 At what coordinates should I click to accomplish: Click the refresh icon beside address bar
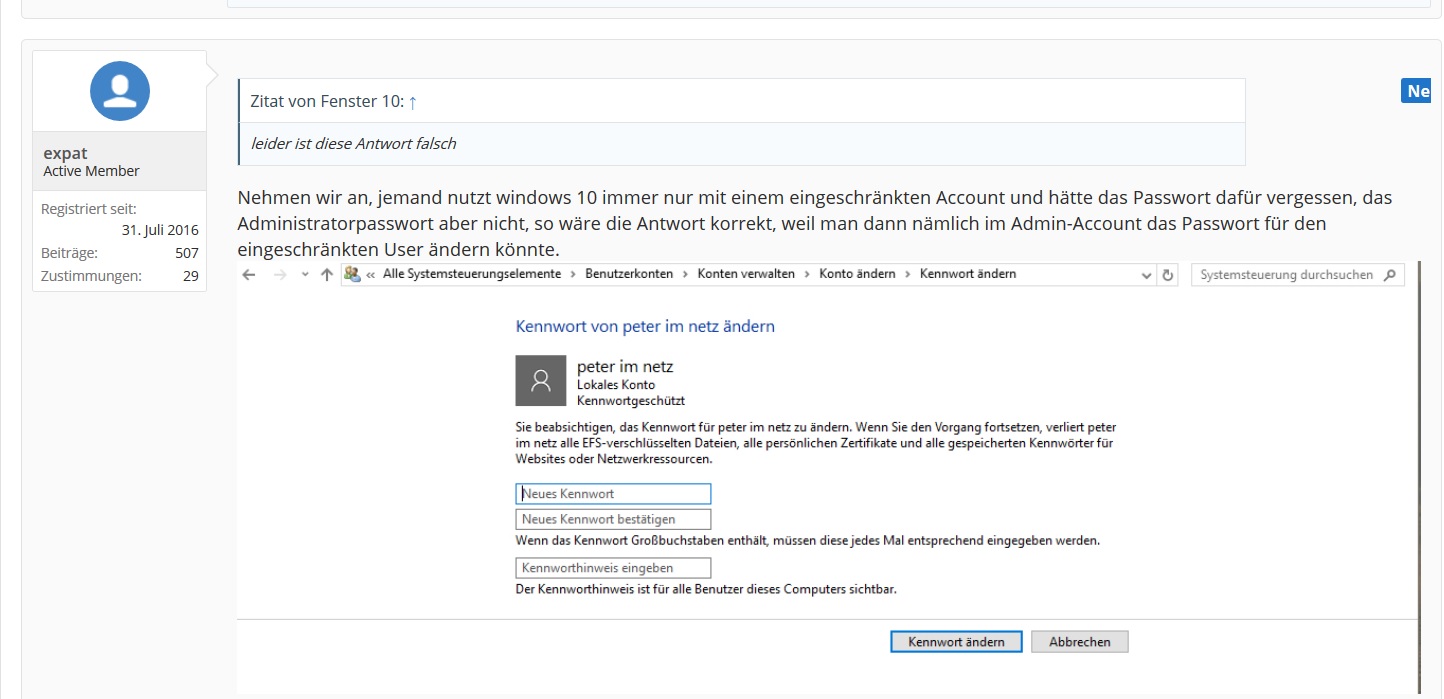pyautogui.click(x=1167, y=275)
